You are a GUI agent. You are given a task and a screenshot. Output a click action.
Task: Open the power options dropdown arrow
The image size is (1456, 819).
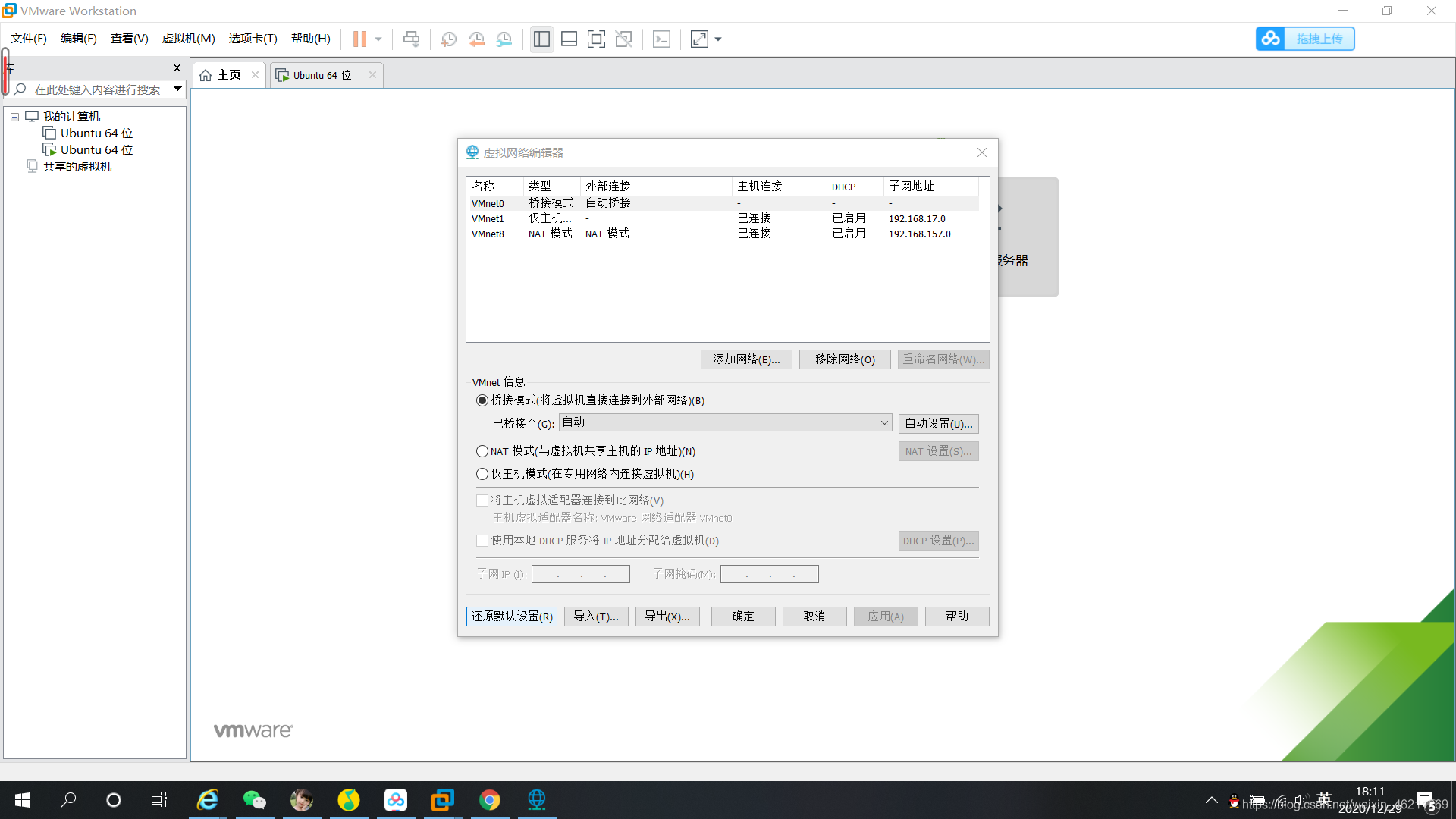coord(377,39)
